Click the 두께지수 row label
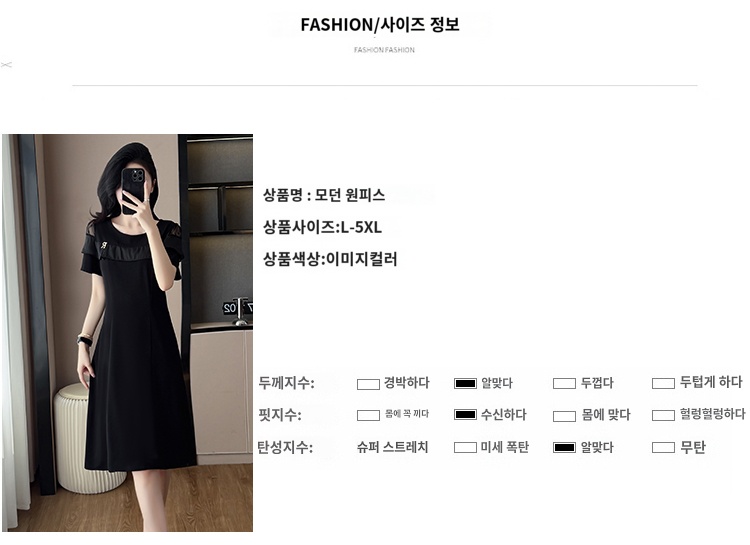This screenshot has height=545, width=750. [x=286, y=383]
